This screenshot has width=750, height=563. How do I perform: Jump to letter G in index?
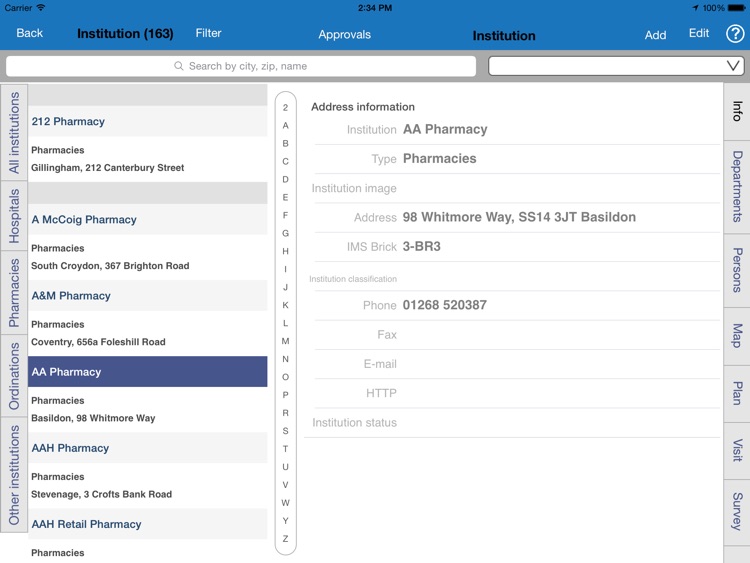(286, 233)
